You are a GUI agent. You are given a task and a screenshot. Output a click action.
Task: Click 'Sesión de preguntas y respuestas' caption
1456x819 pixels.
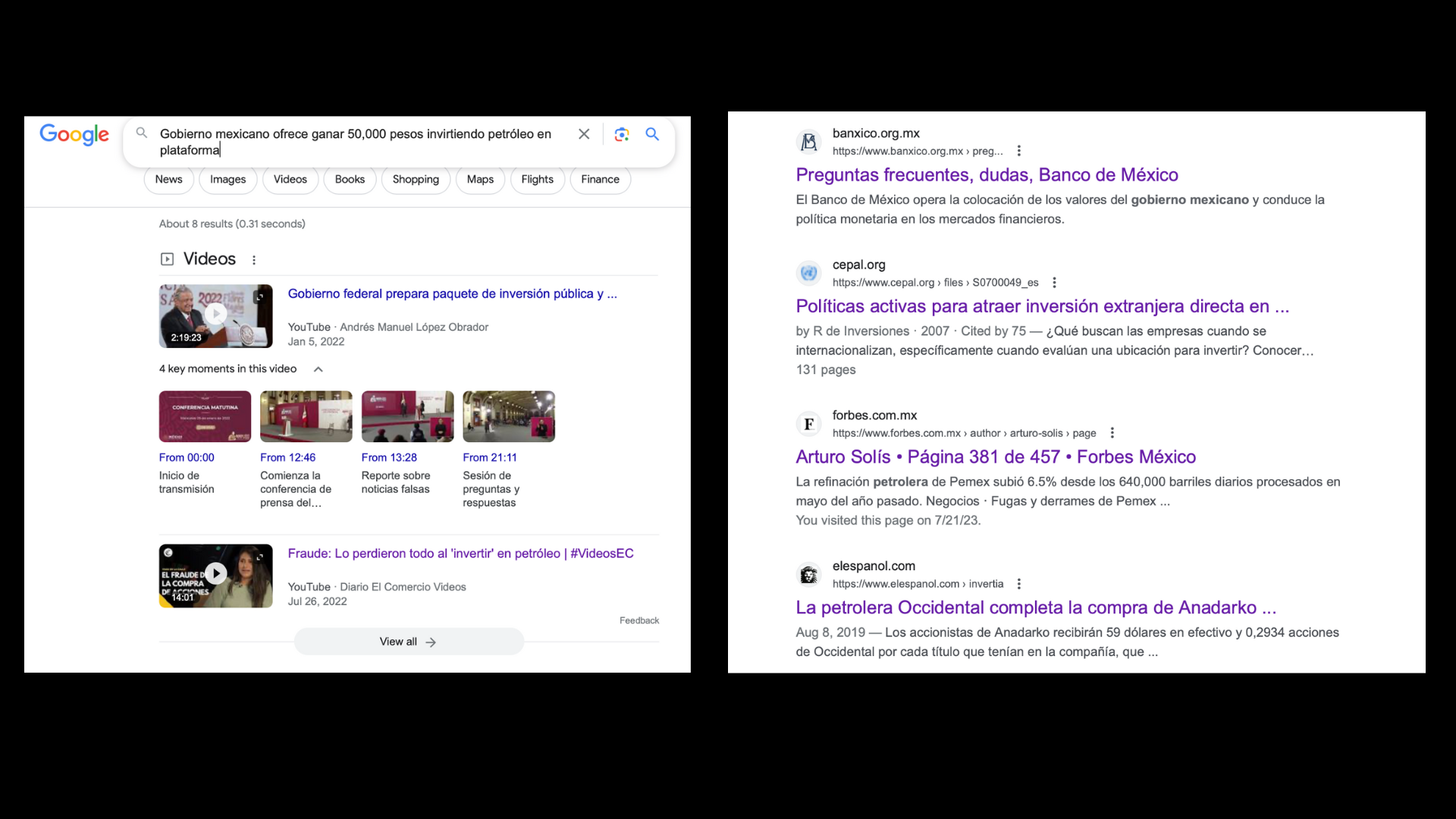[491, 489]
